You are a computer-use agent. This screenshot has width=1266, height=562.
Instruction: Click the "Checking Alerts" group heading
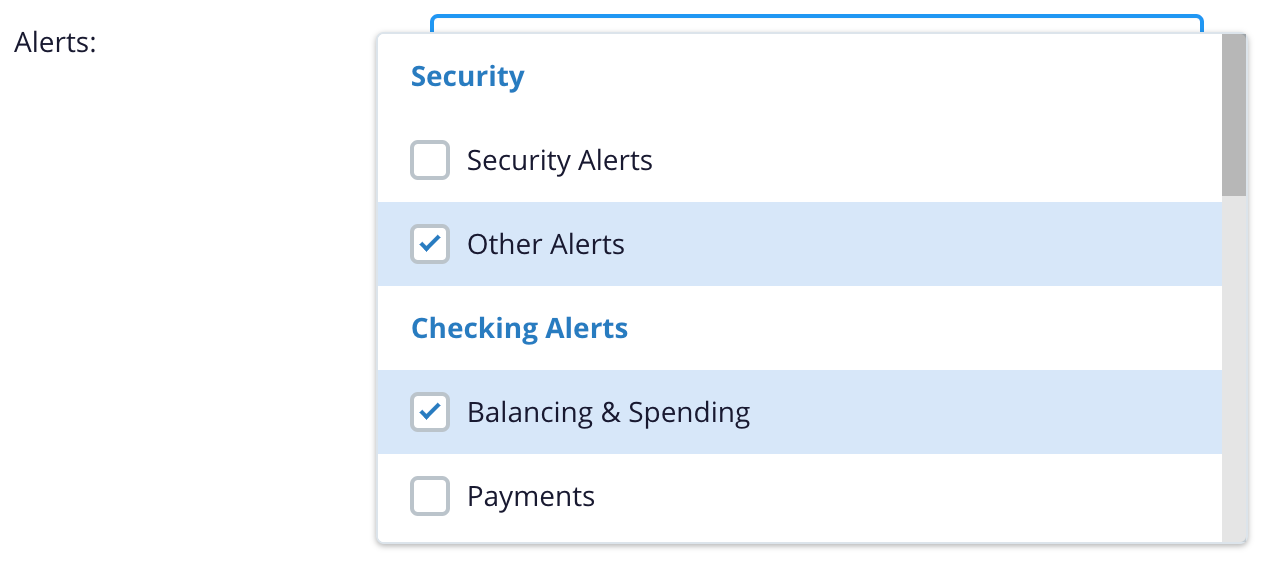pos(519,328)
